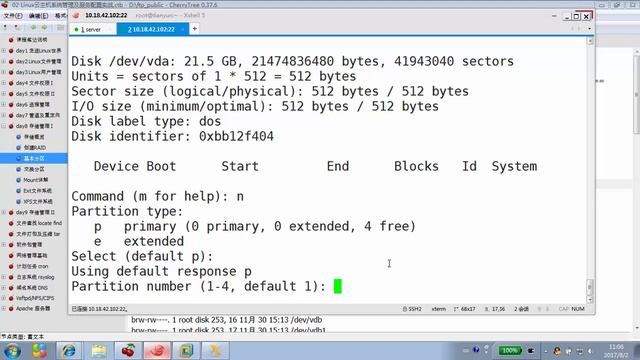Select the 'DNS' tree node
The image size is (640, 360).
point(32,288)
